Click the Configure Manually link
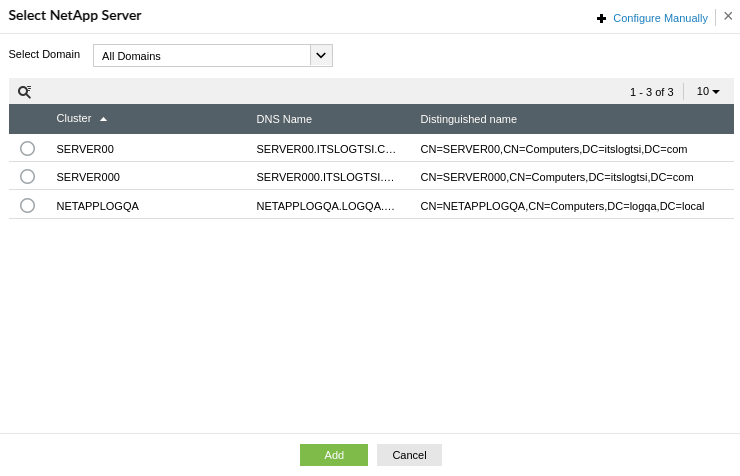Viewport: 740px width, 476px height. click(660, 18)
